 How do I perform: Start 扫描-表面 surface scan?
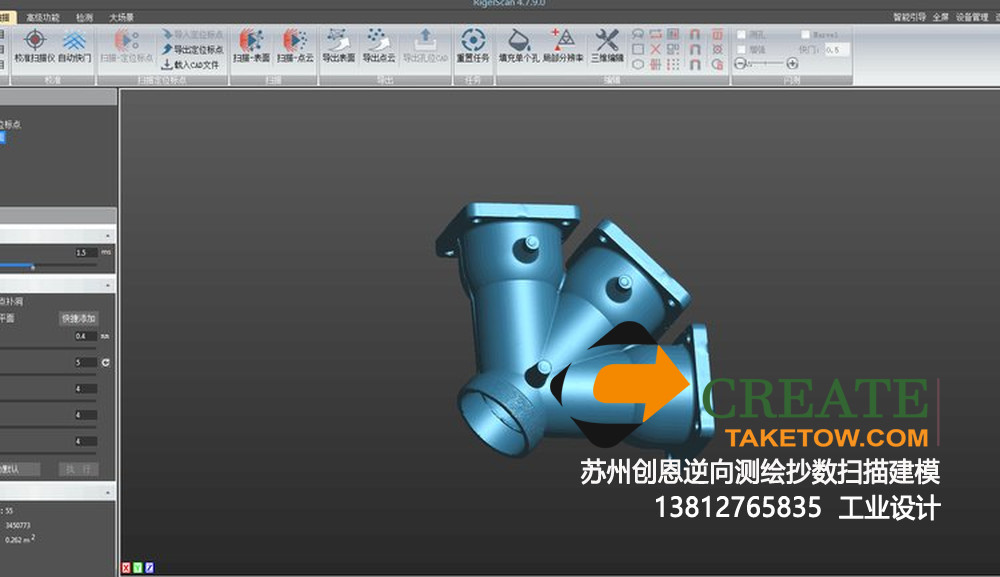pos(251,45)
